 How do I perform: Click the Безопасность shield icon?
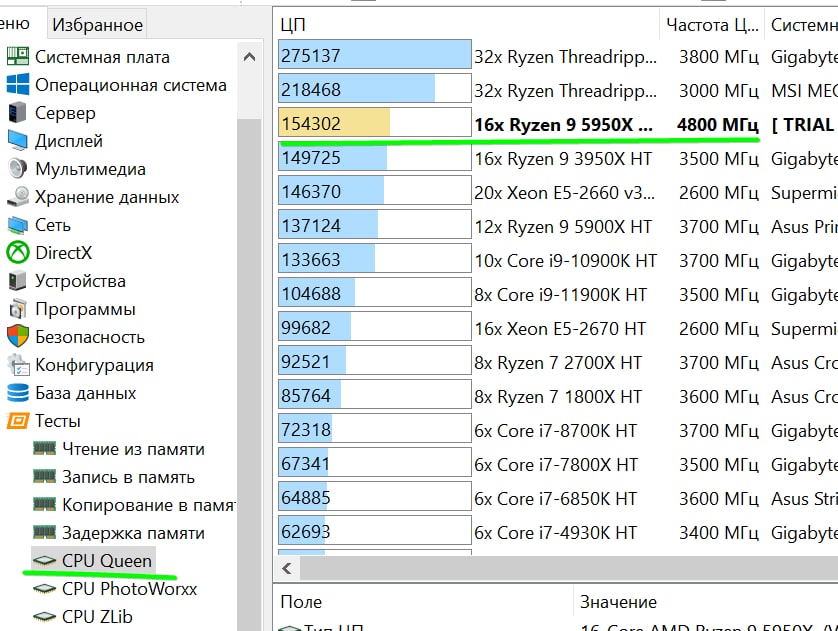click(18, 337)
